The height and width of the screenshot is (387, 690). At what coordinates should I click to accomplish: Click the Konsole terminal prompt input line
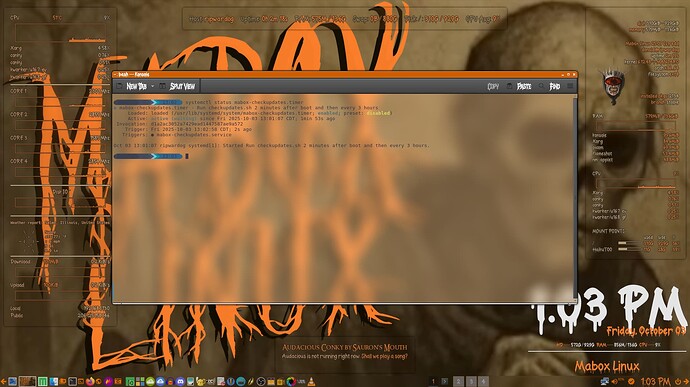pos(343,156)
